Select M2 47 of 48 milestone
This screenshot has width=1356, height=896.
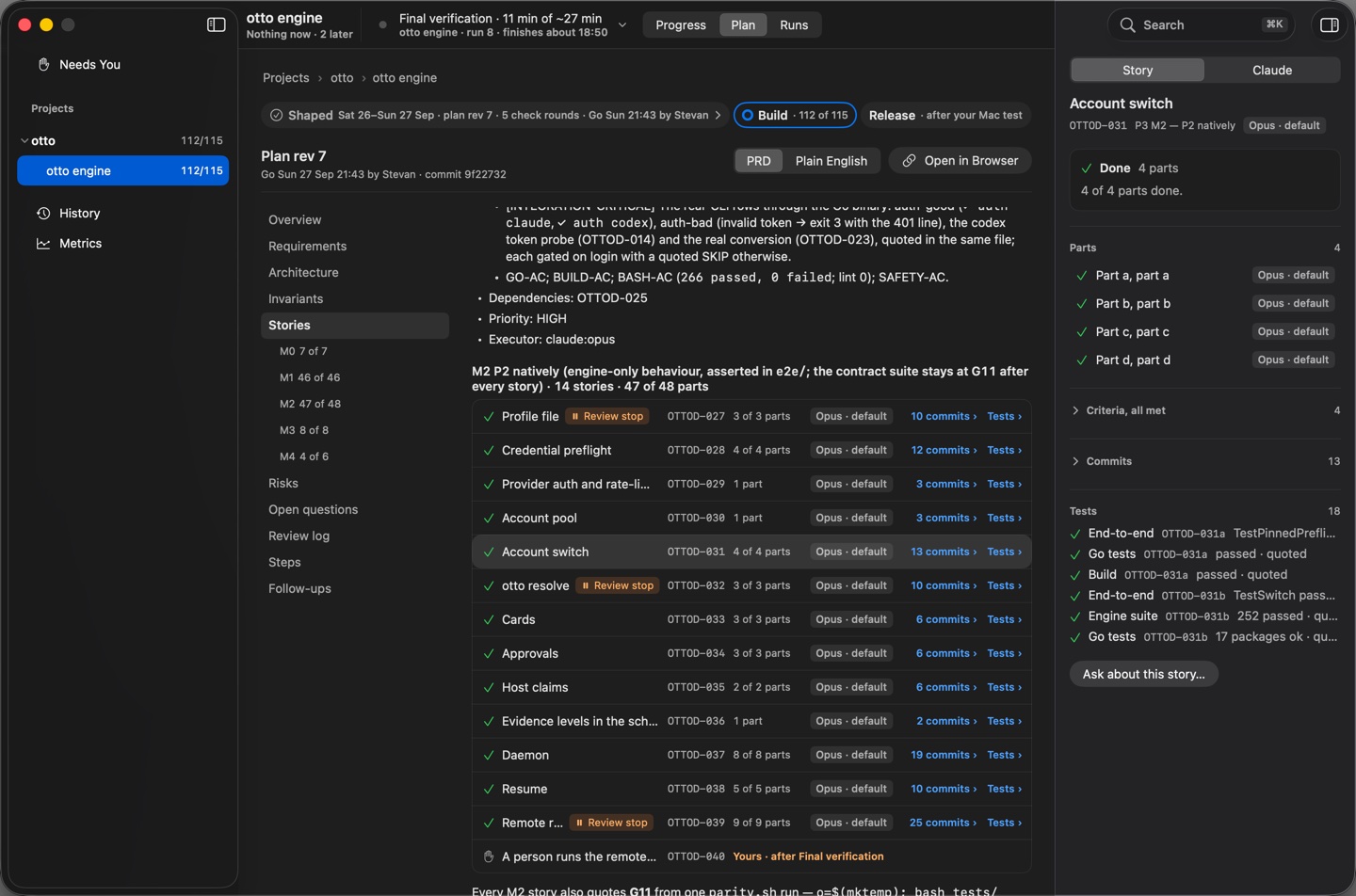click(x=311, y=404)
